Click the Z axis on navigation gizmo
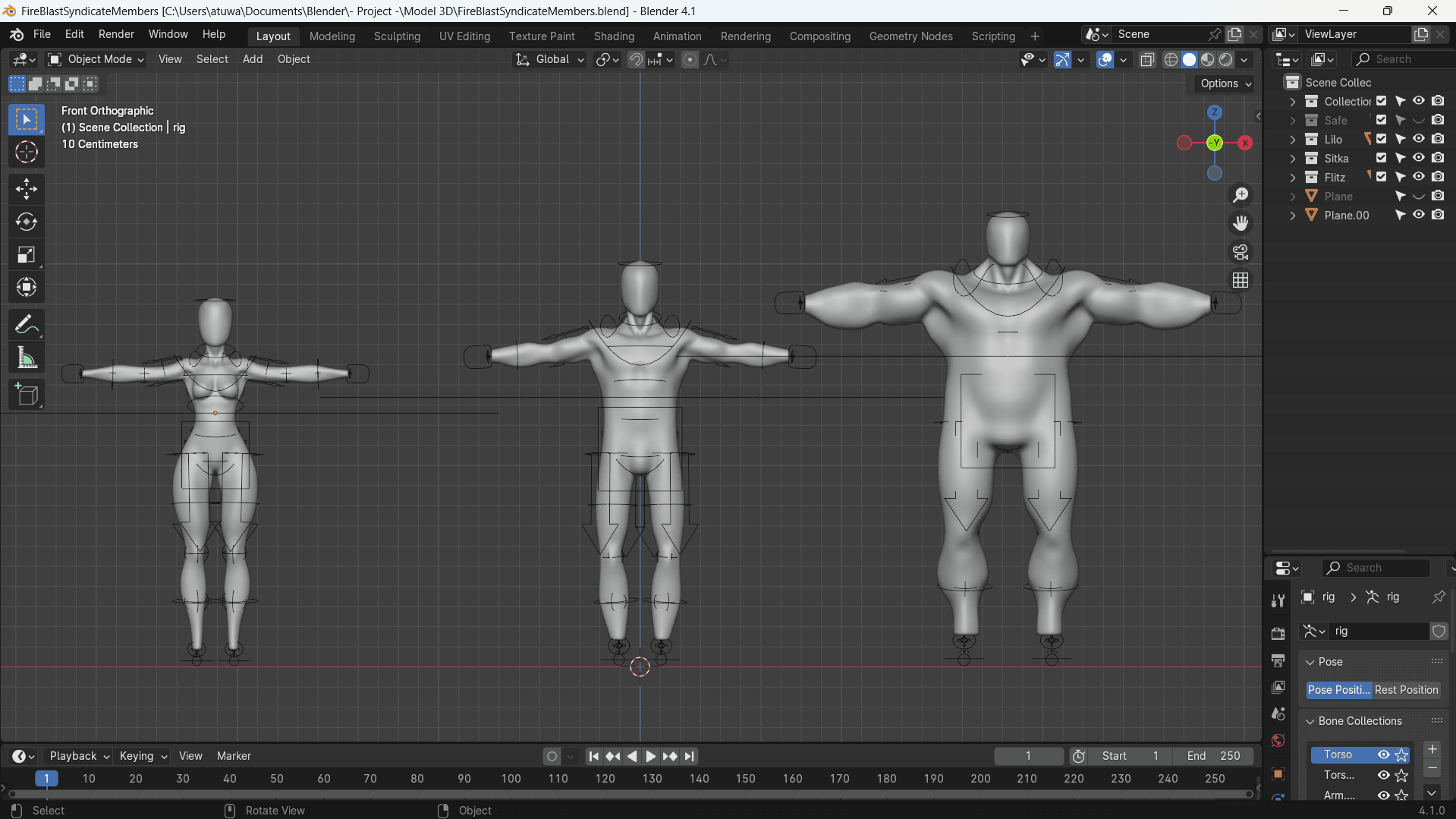 [x=1215, y=112]
